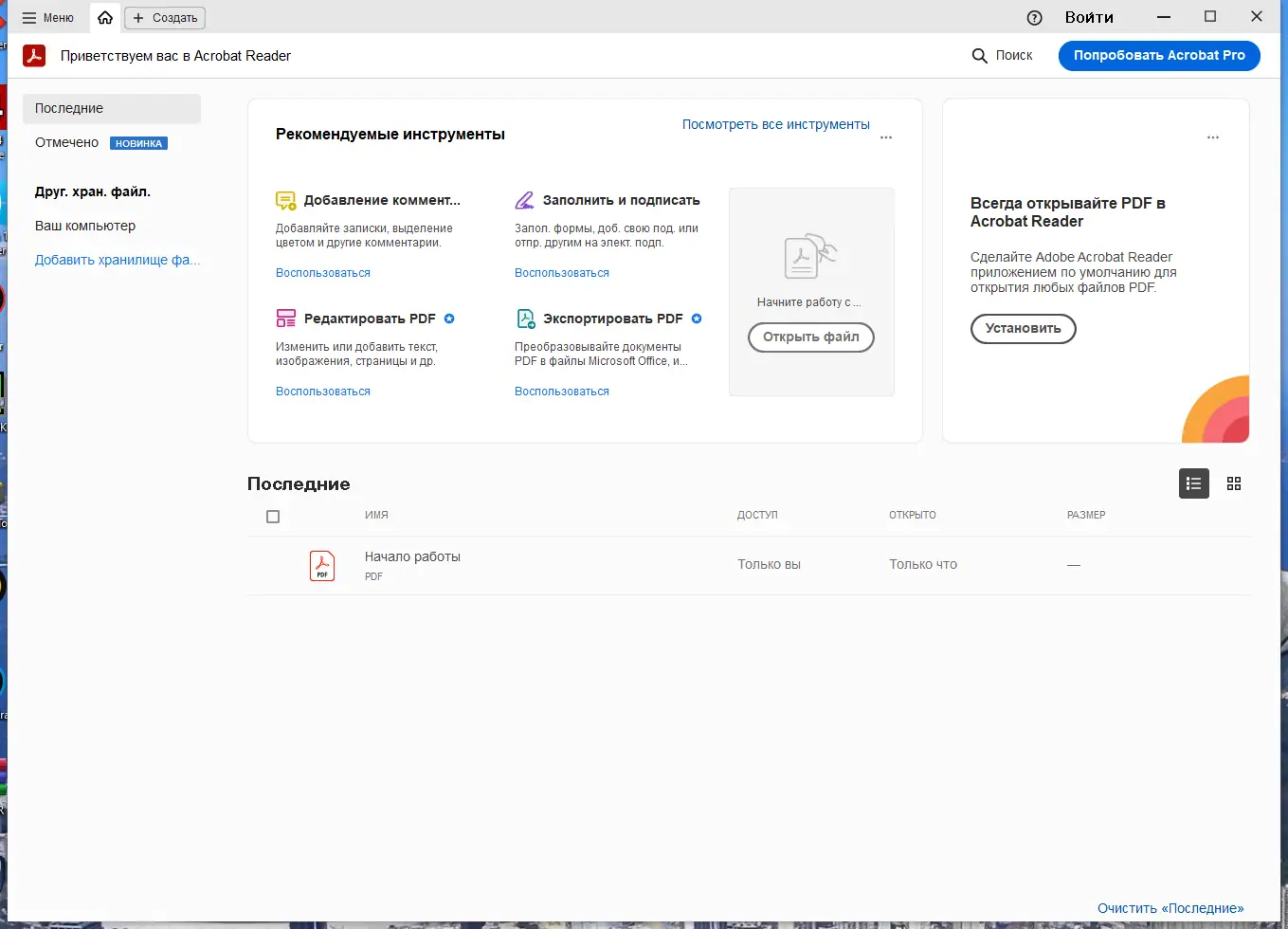Switch to grid view of recent files
This screenshot has width=1288, height=929.
[x=1233, y=483]
